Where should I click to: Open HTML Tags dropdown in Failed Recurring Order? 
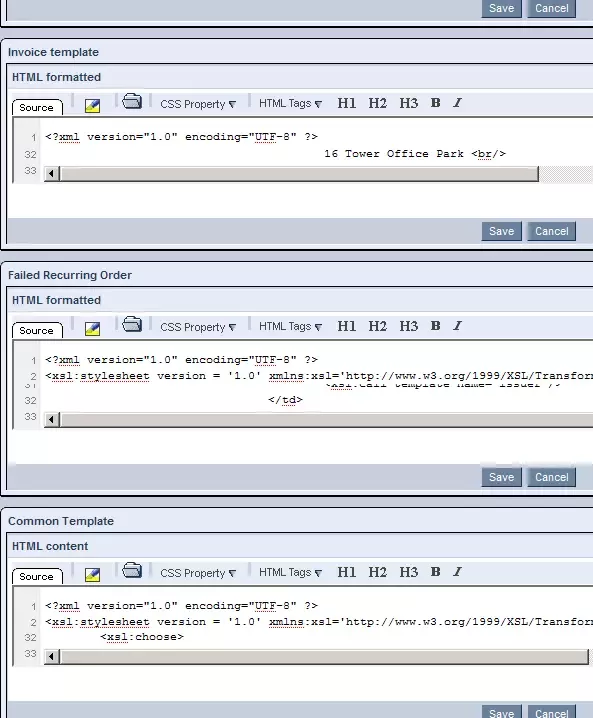(x=290, y=326)
